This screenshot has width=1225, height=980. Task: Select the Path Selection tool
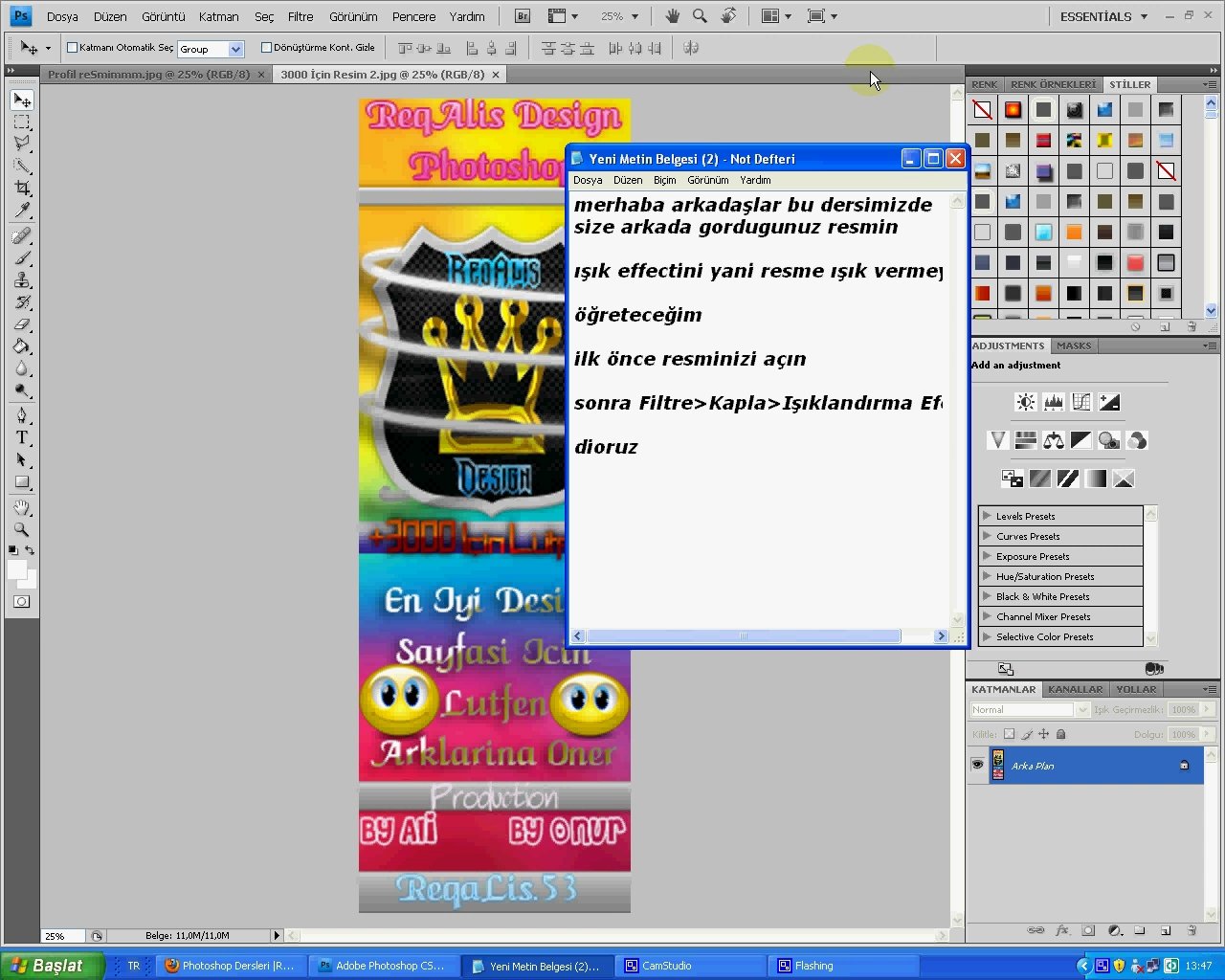point(22,459)
